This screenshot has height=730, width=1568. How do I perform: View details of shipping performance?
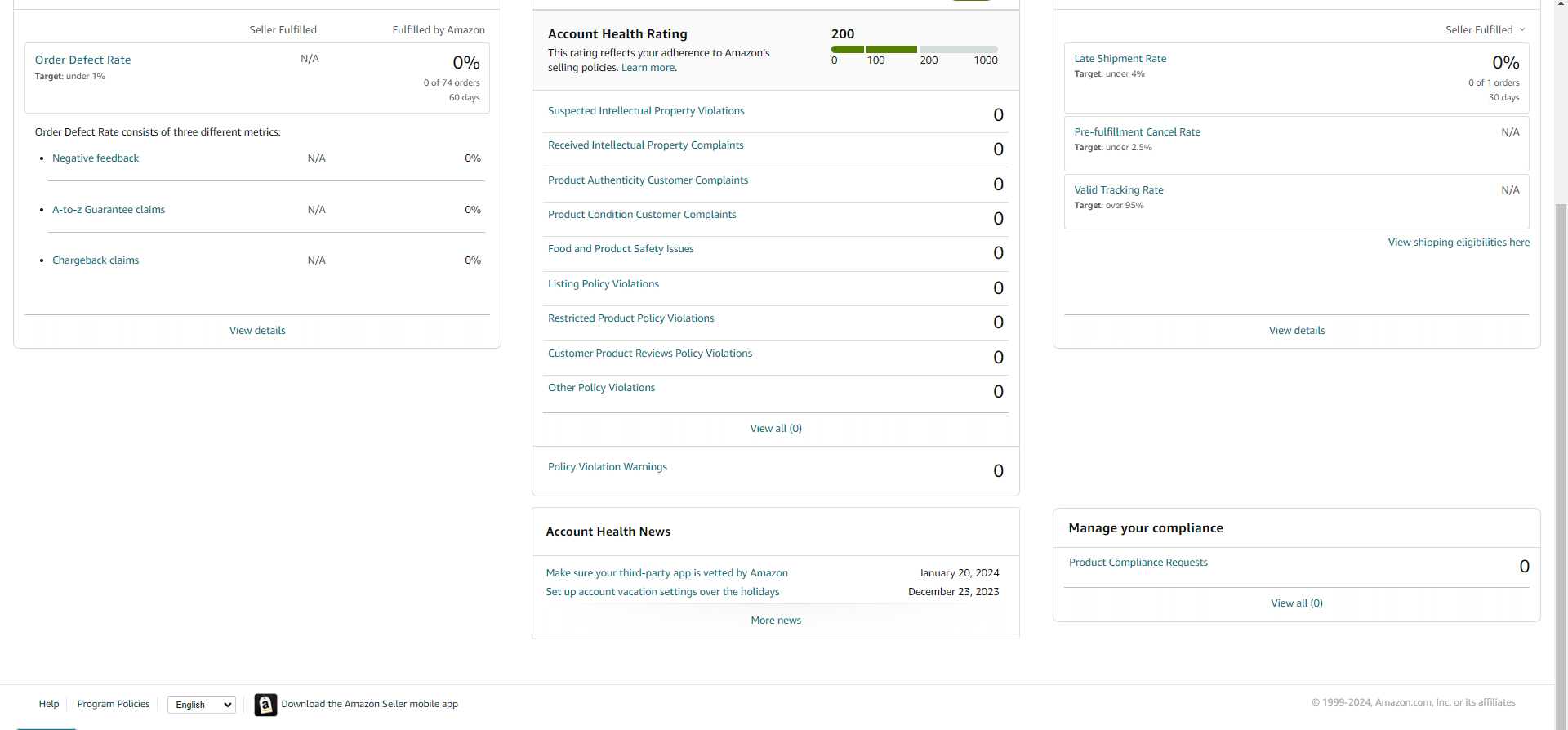(1297, 331)
